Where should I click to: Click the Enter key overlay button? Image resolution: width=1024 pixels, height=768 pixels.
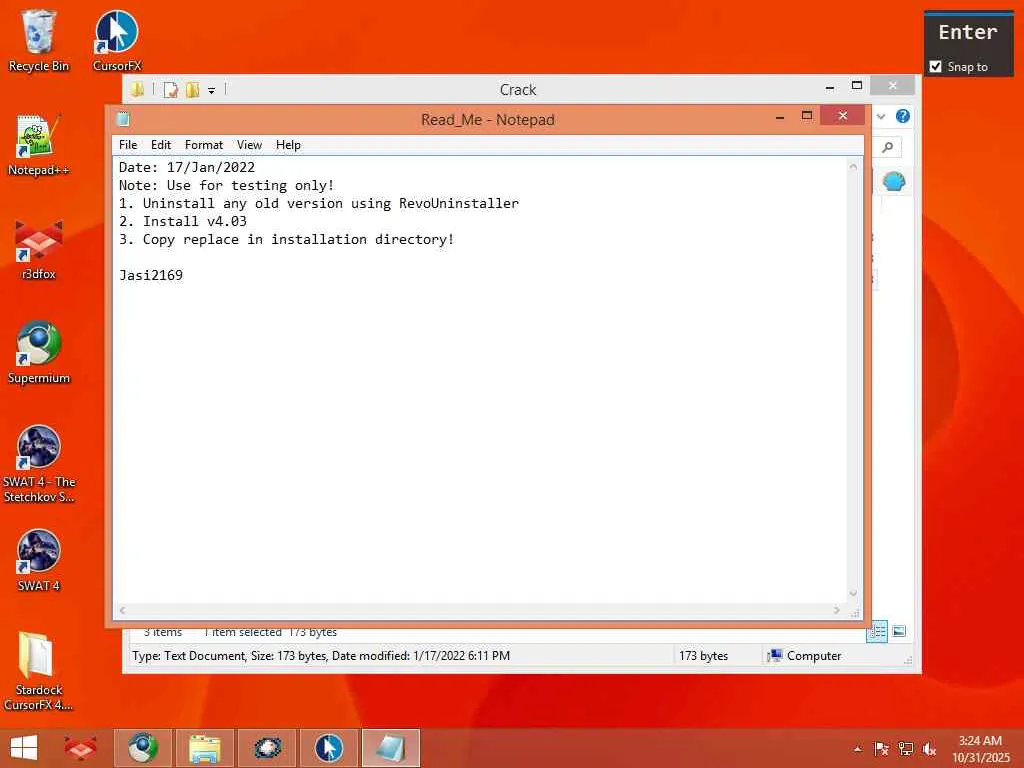click(968, 32)
